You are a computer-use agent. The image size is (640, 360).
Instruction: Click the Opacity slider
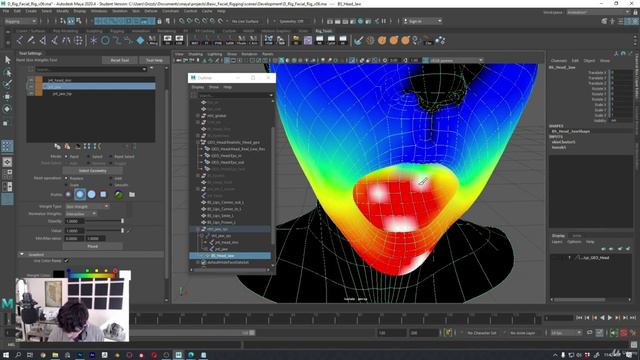(104, 221)
